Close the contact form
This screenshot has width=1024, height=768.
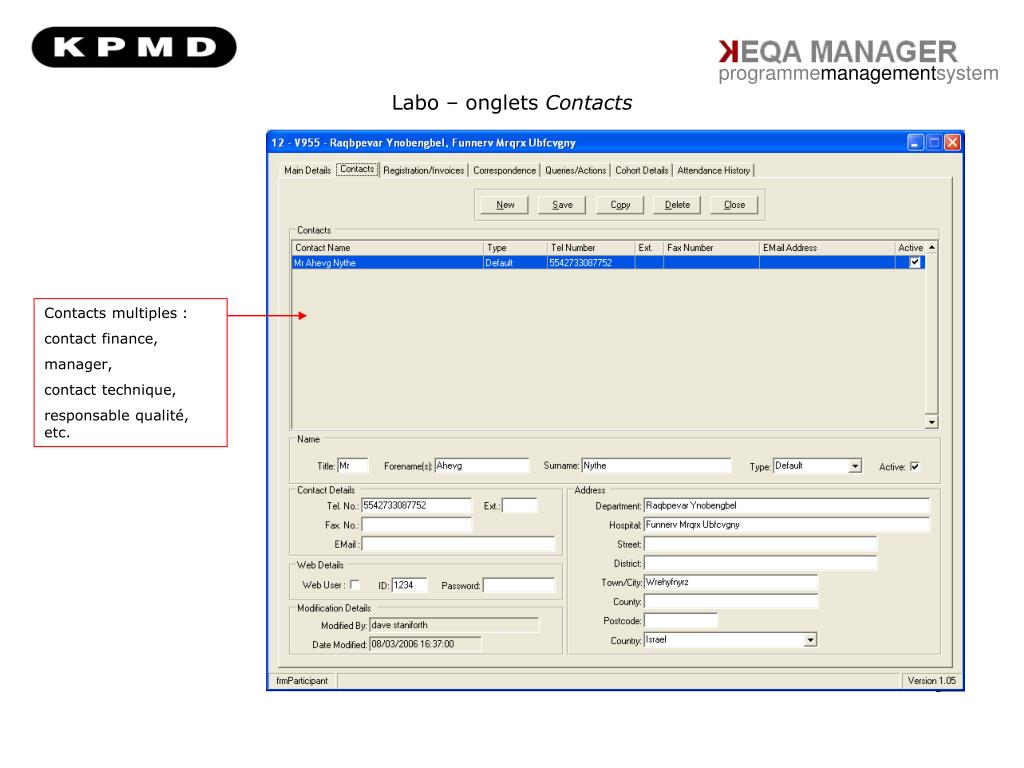point(734,205)
